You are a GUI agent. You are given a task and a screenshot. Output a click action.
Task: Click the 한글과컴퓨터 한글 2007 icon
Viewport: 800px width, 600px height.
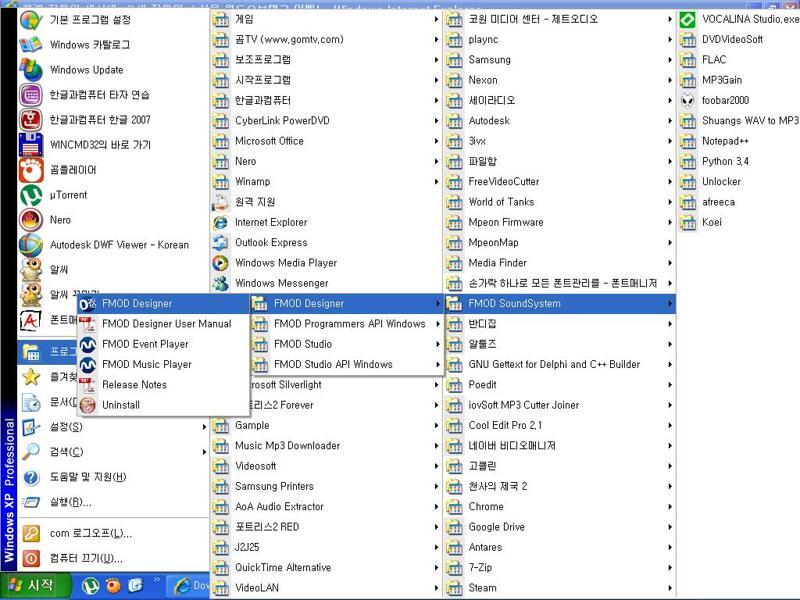31,120
